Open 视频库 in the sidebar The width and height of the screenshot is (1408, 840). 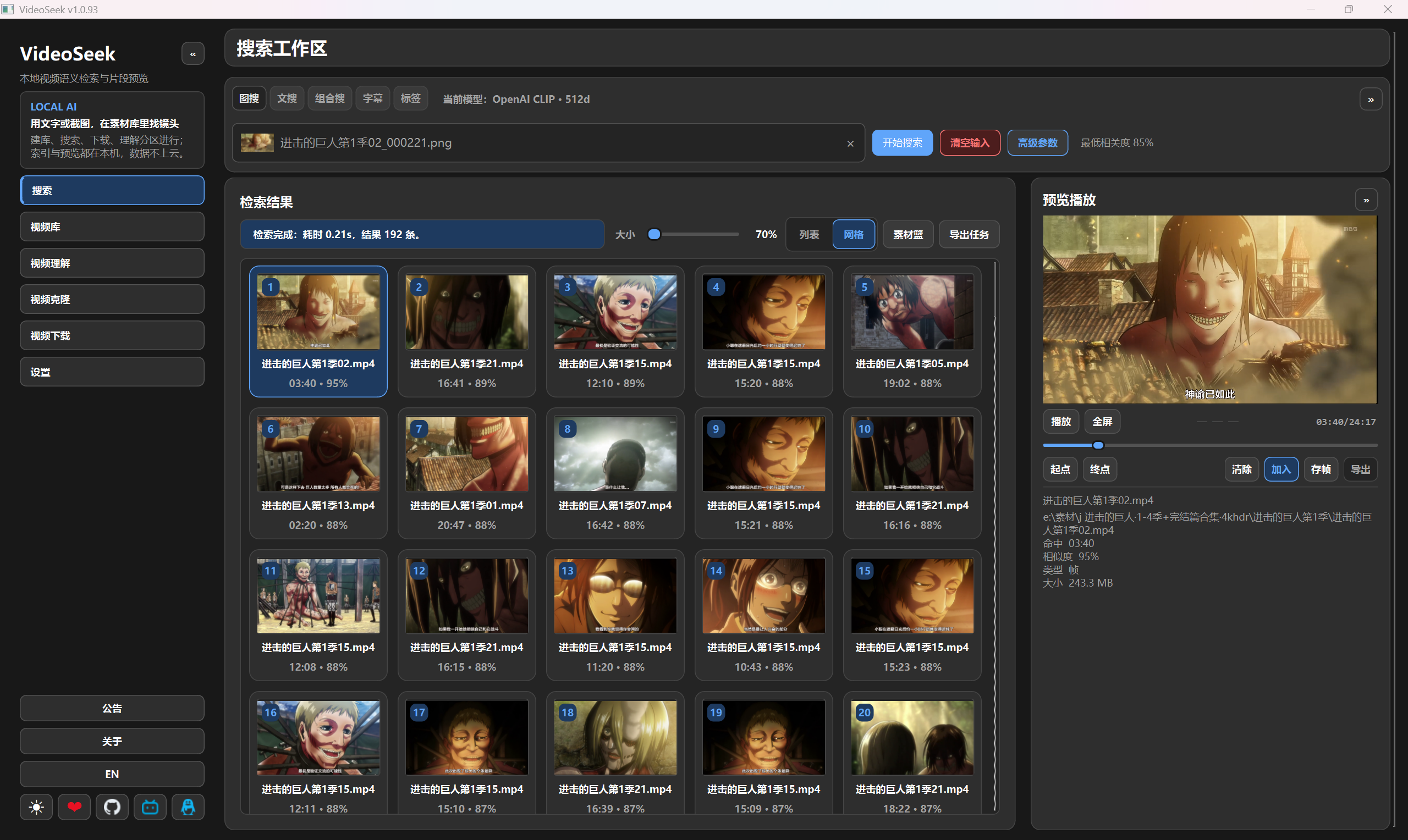click(112, 227)
